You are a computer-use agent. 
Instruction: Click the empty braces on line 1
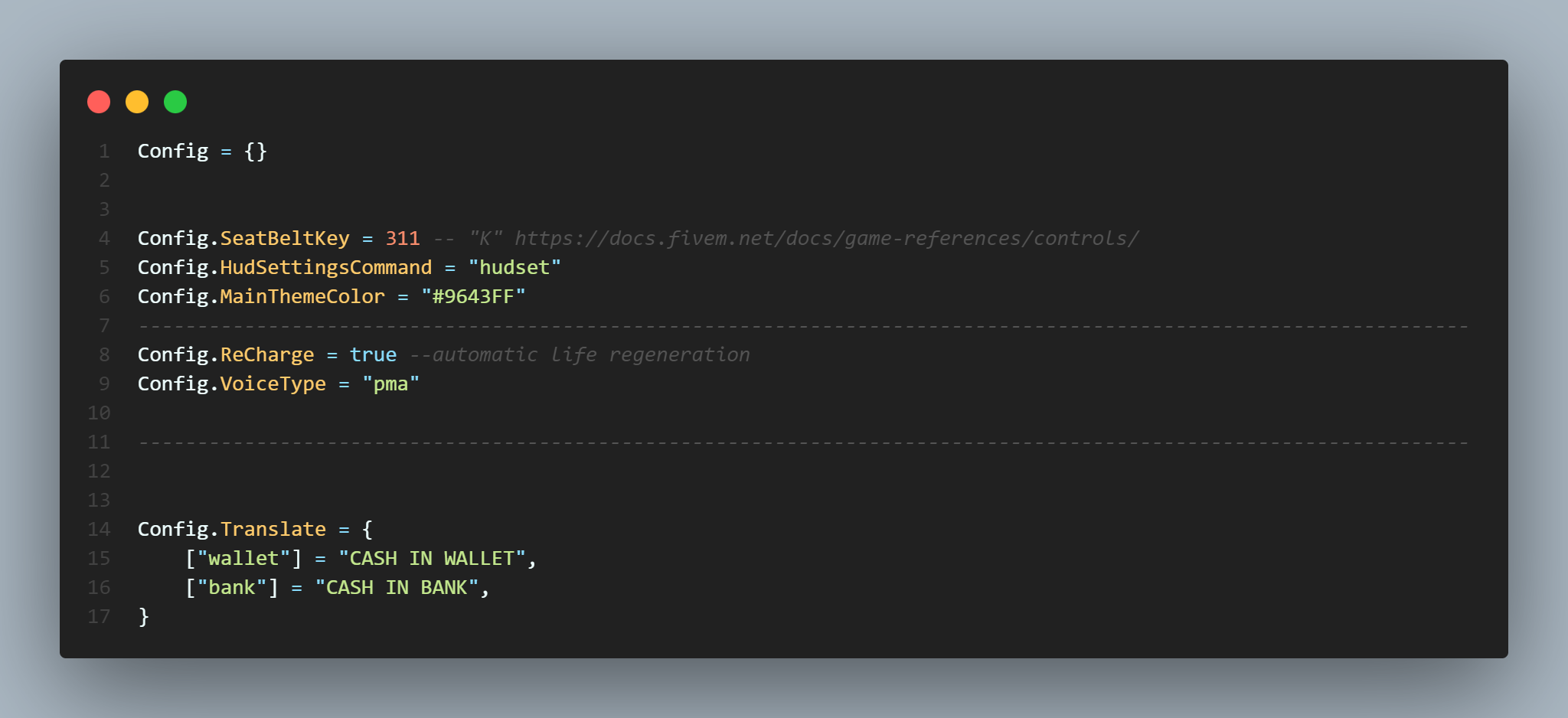(x=256, y=152)
